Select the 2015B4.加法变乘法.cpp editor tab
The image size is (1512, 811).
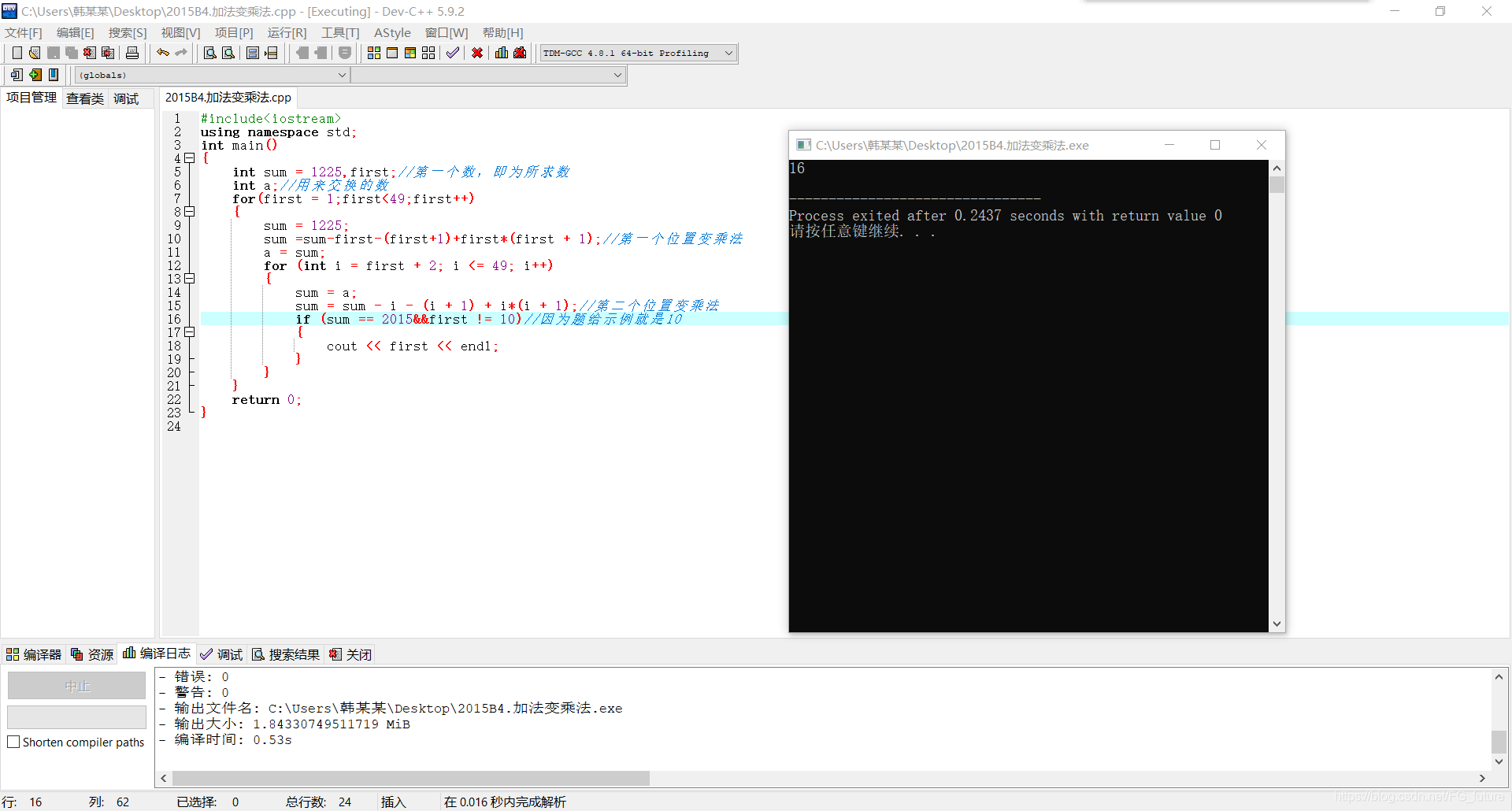[x=228, y=98]
